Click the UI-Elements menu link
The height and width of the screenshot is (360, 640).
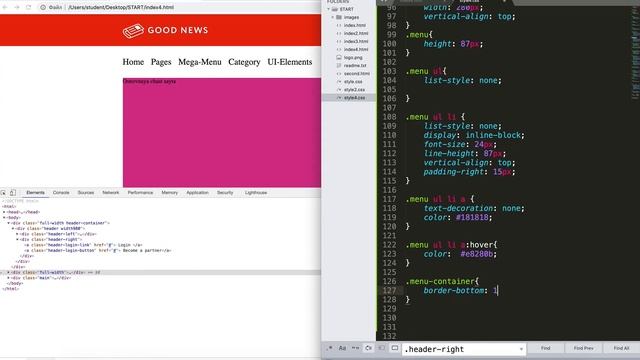[290, 62]
